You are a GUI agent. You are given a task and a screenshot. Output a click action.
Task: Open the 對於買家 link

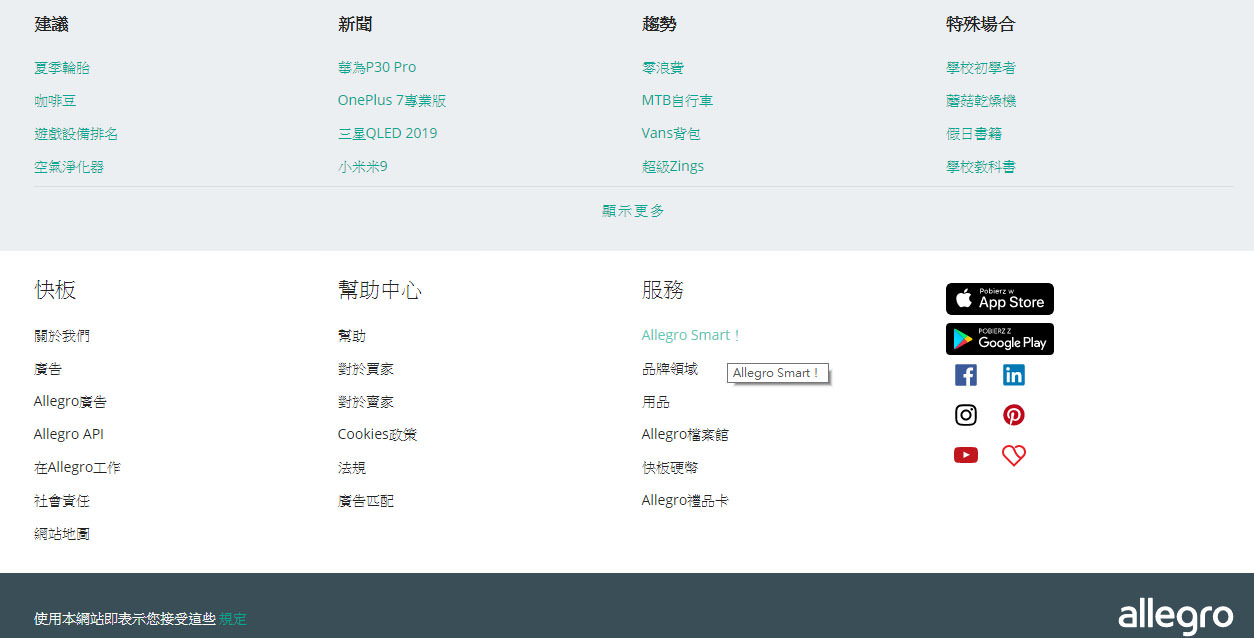(x=366, y=369)
